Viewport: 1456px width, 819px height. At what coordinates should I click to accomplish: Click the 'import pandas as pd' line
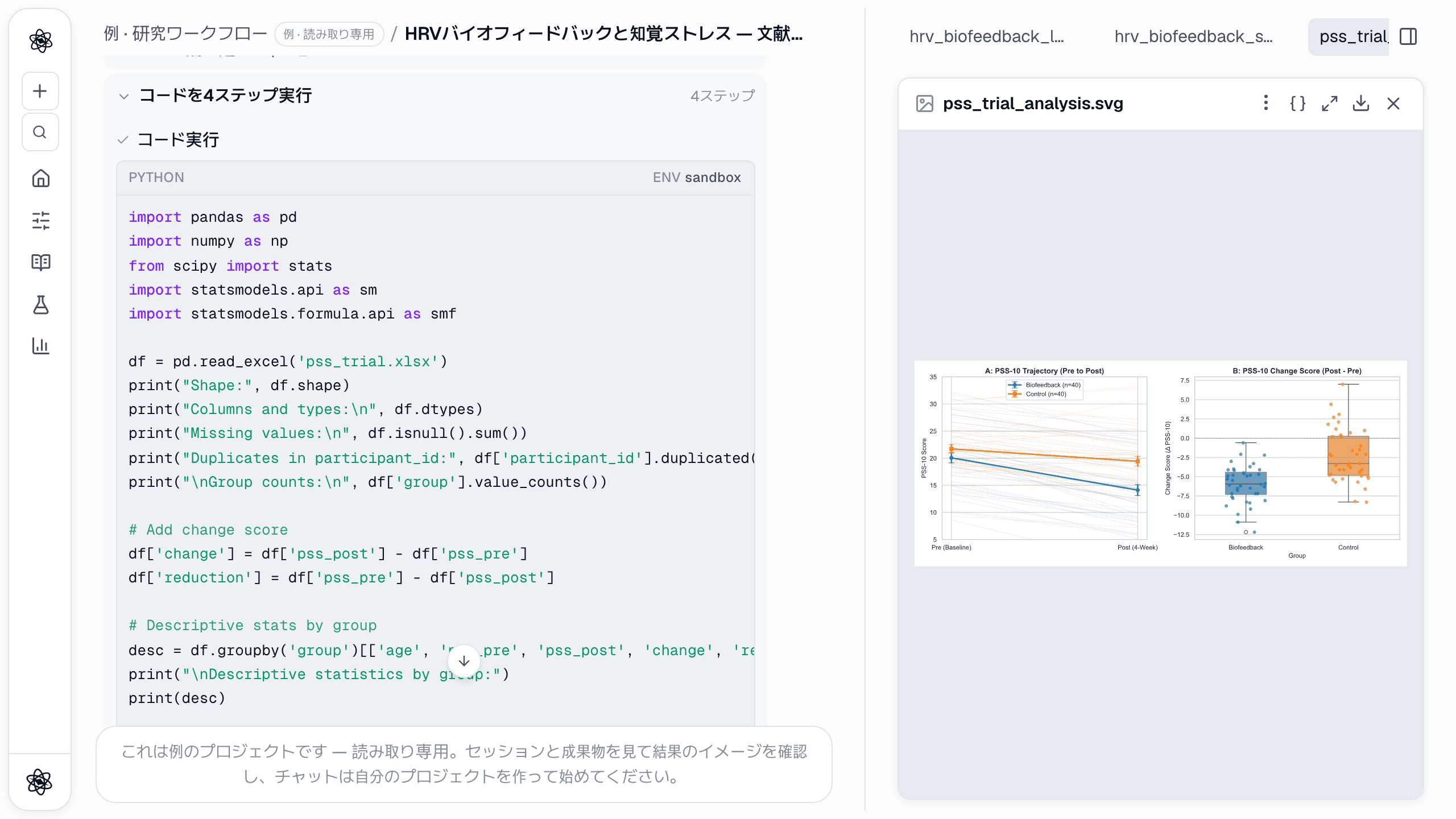[x=213, y=217]
